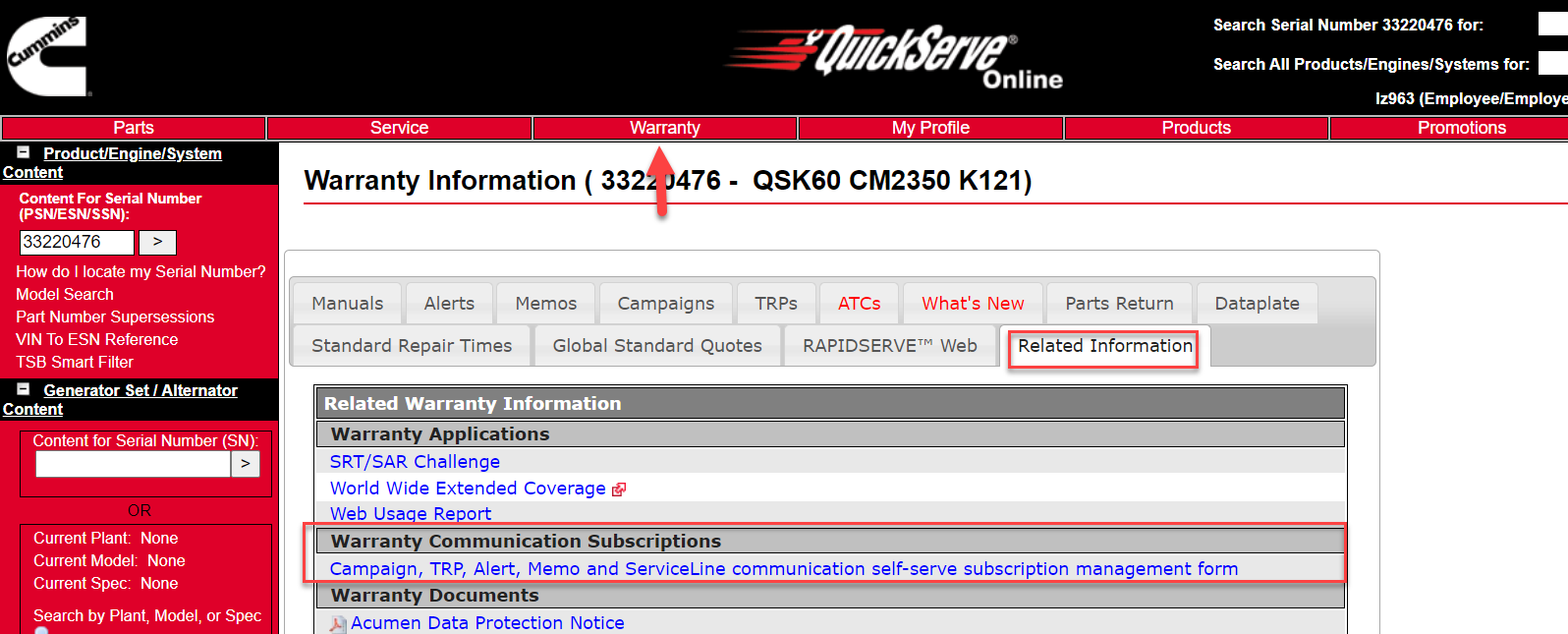Click the Search Serial Number 33220476 field
This screenshot has height=634, width=1568.
click(1553, 25)
